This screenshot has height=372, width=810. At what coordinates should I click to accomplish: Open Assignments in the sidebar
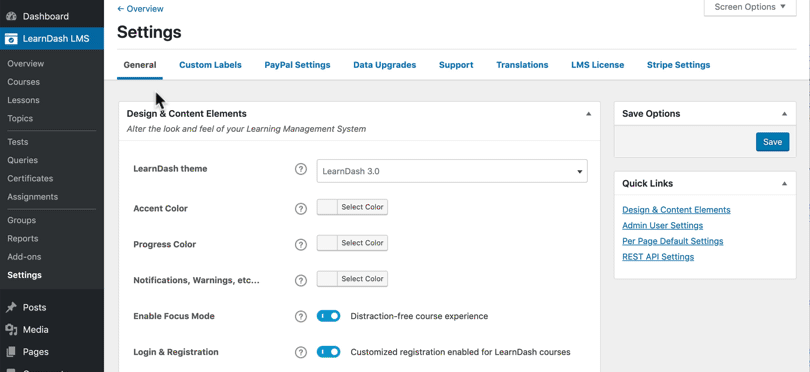point(33,197)
